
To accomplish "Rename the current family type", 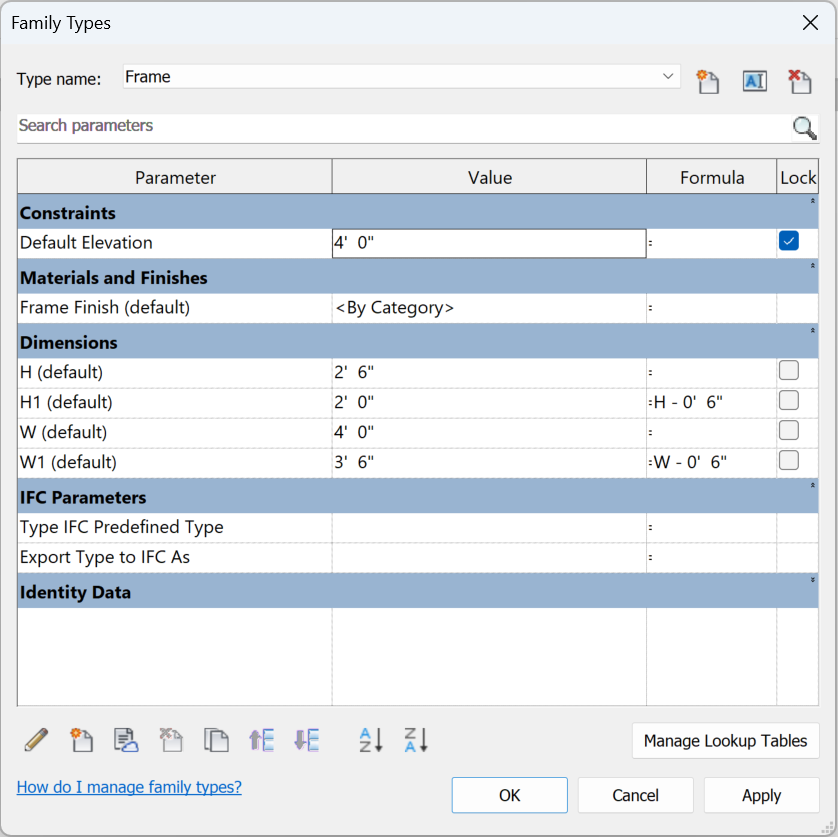I will (754, 81).
